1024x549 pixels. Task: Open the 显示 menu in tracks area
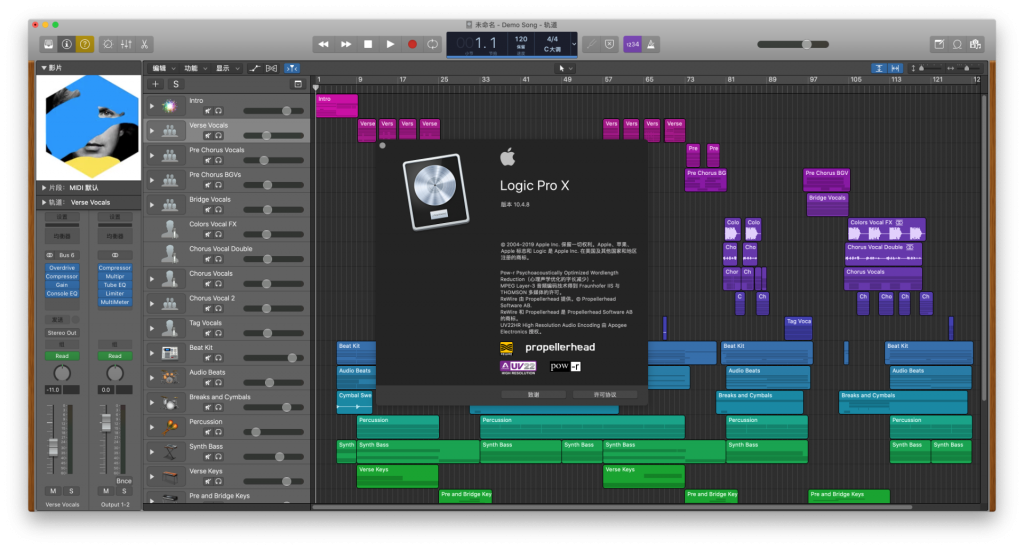[227, 68]
